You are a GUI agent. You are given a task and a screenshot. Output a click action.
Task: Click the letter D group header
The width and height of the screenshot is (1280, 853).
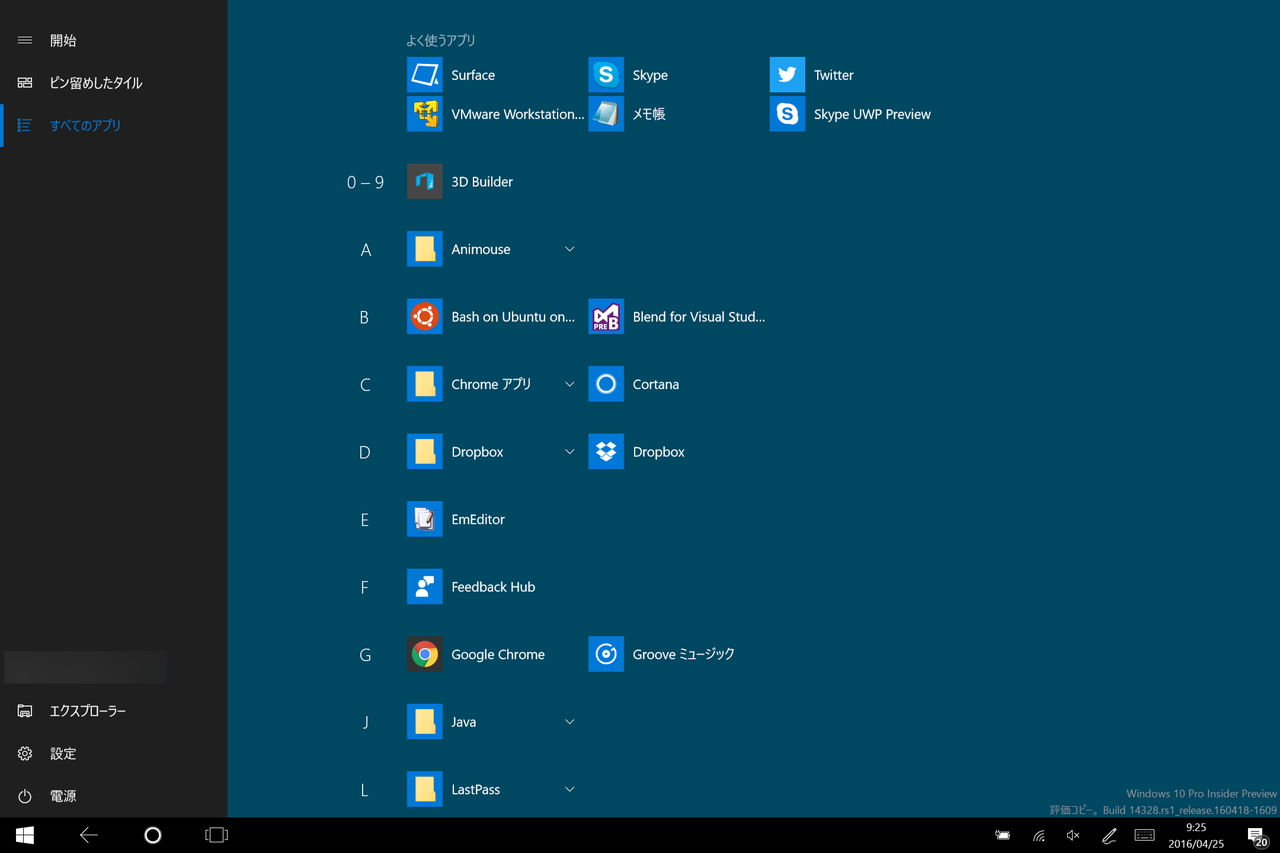pyautogui.click(x=364, y=452)
